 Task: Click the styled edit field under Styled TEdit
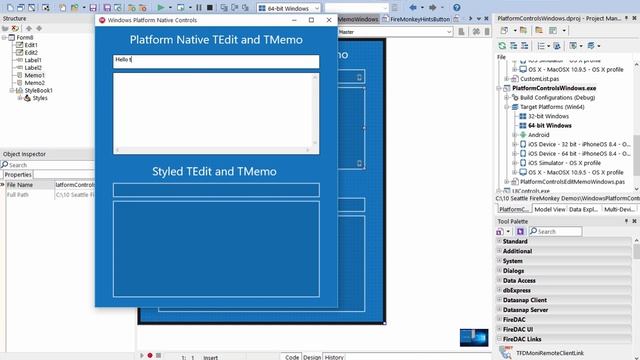[x=216, y=190]
